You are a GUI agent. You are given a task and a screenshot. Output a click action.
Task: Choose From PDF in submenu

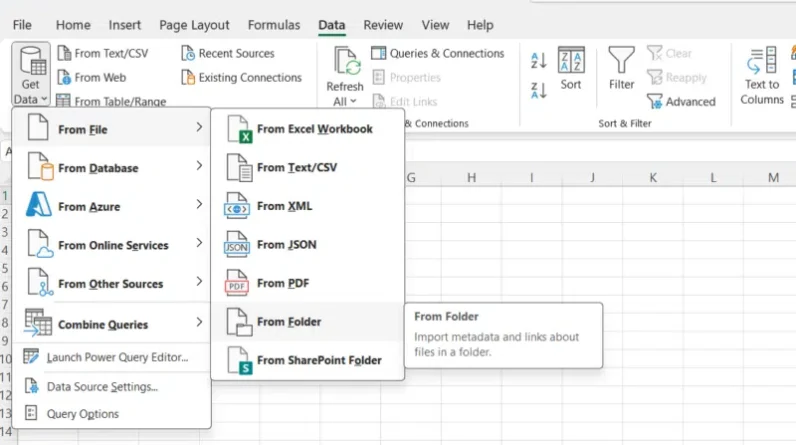click(x=308, y=283)
